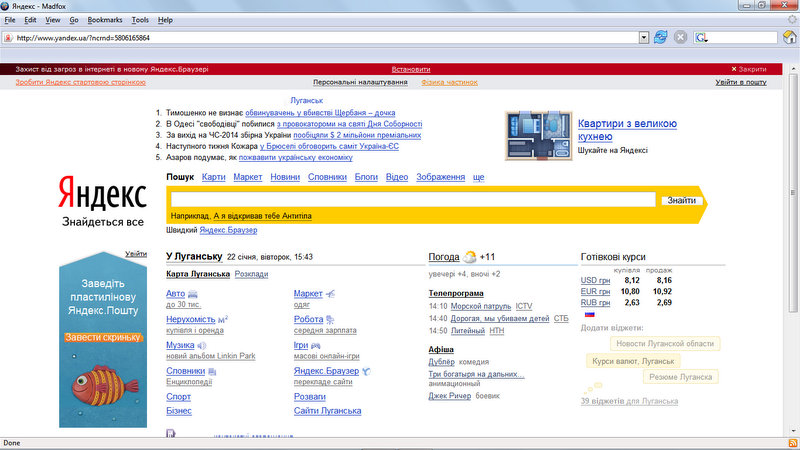Image resolution: width=800 pixels, height=450 pixels.
Task: Click the speaker icon next to Музика
Action: pyautogui.click(x=202, y=345)
